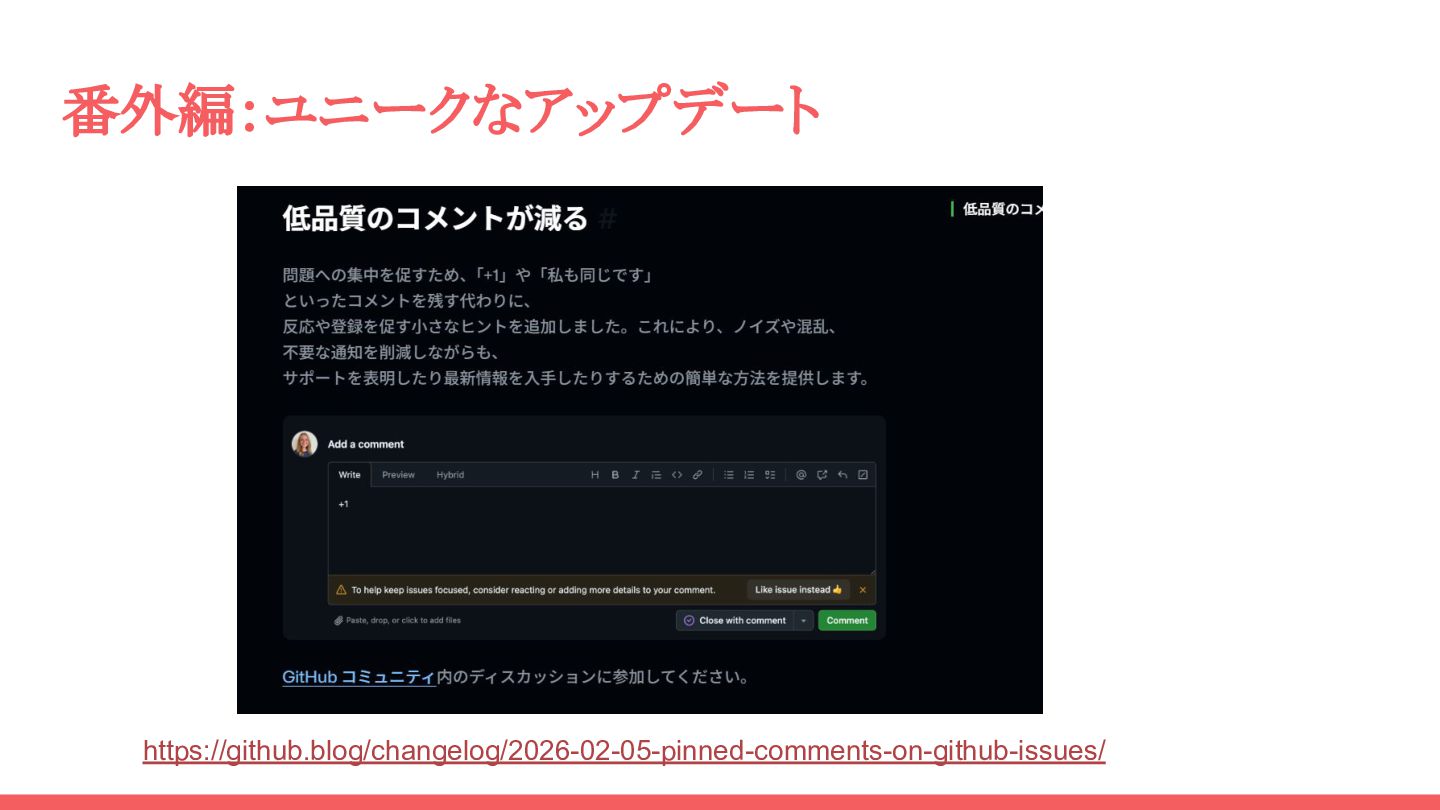Click the # anchor beside 低品質のコメントが減る heading
Viewport: 1440px width, 810px height.
pyautogui.click(x=607, y=218)
